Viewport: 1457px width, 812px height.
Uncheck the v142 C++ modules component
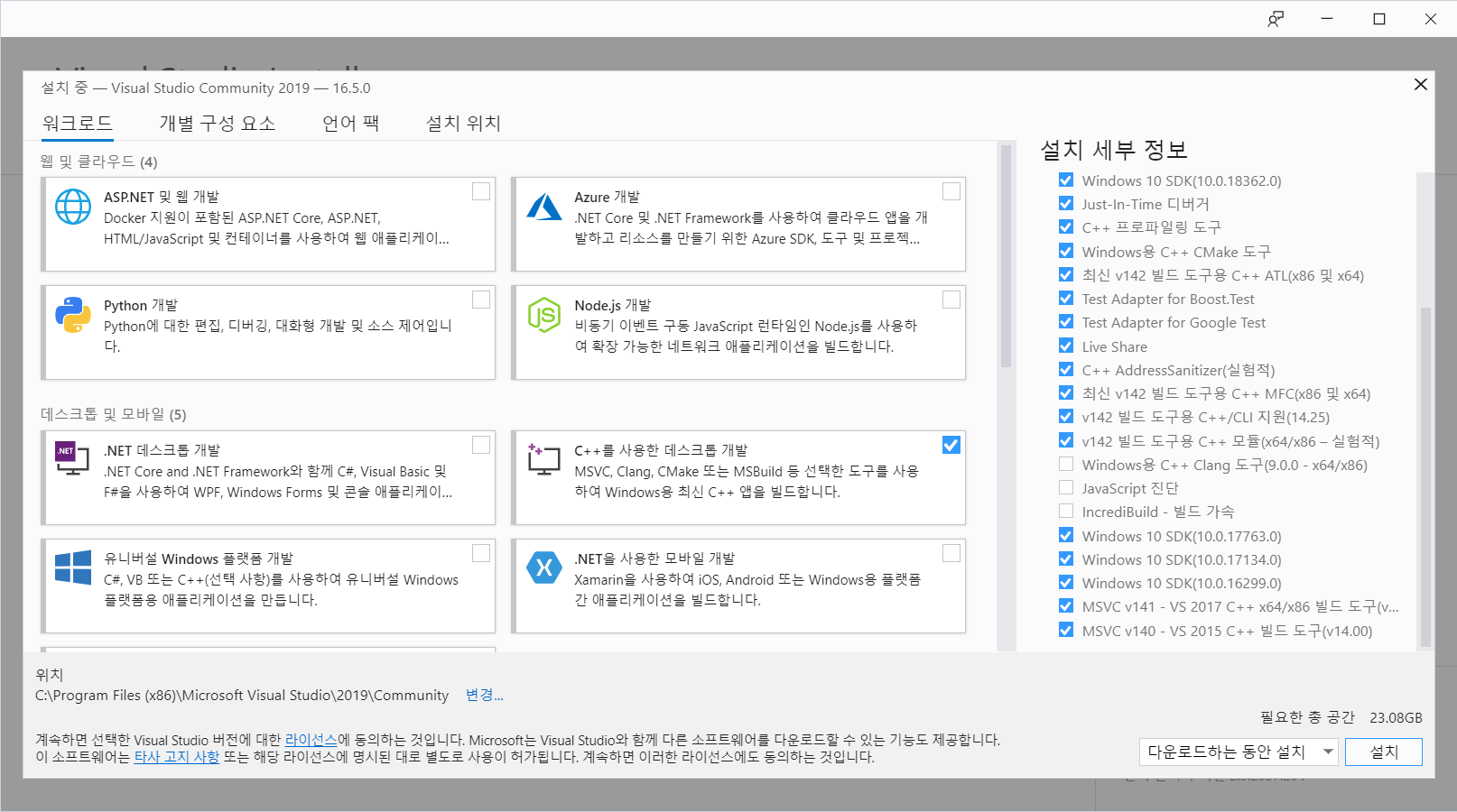pyautogui.click(x=1066, y=441)
